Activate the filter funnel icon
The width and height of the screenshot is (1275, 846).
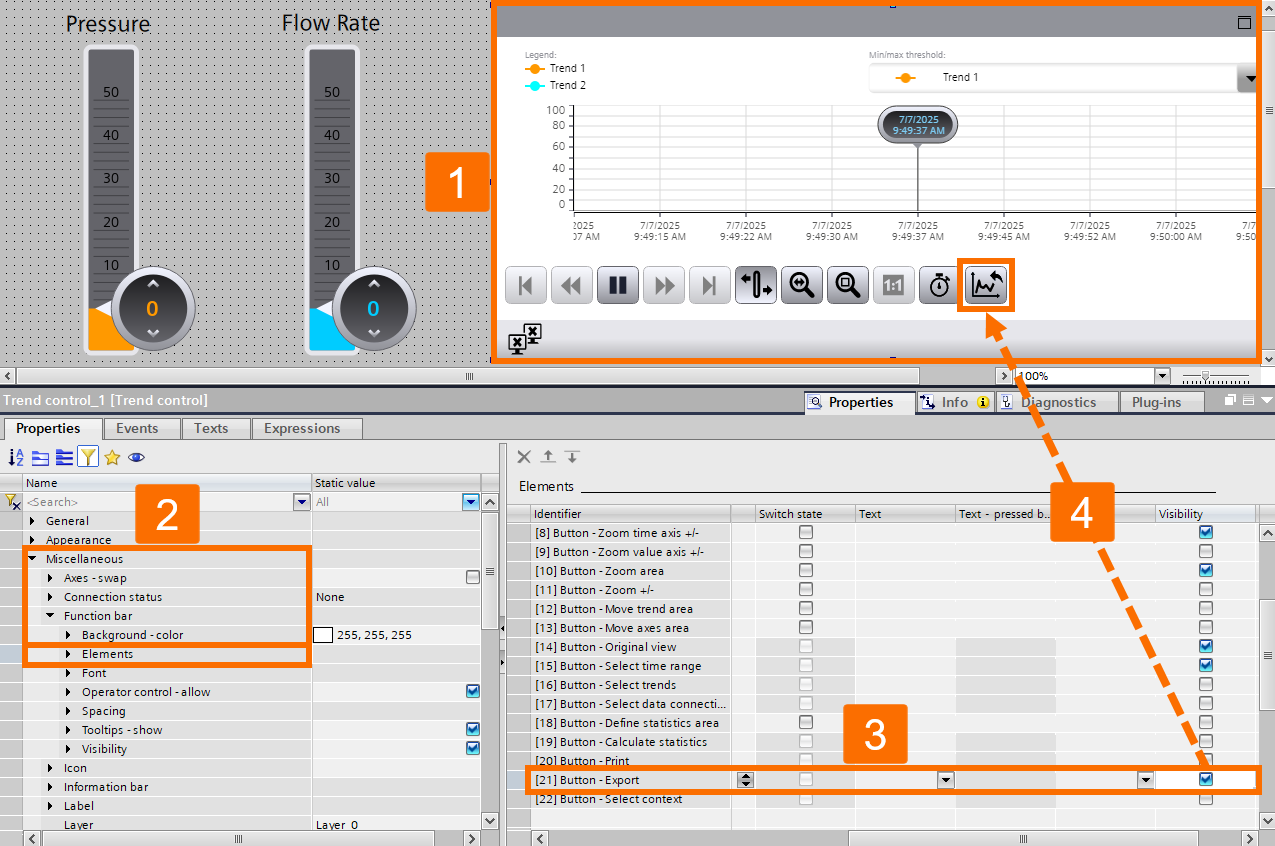pyautogui.click(x=87, y=457)
